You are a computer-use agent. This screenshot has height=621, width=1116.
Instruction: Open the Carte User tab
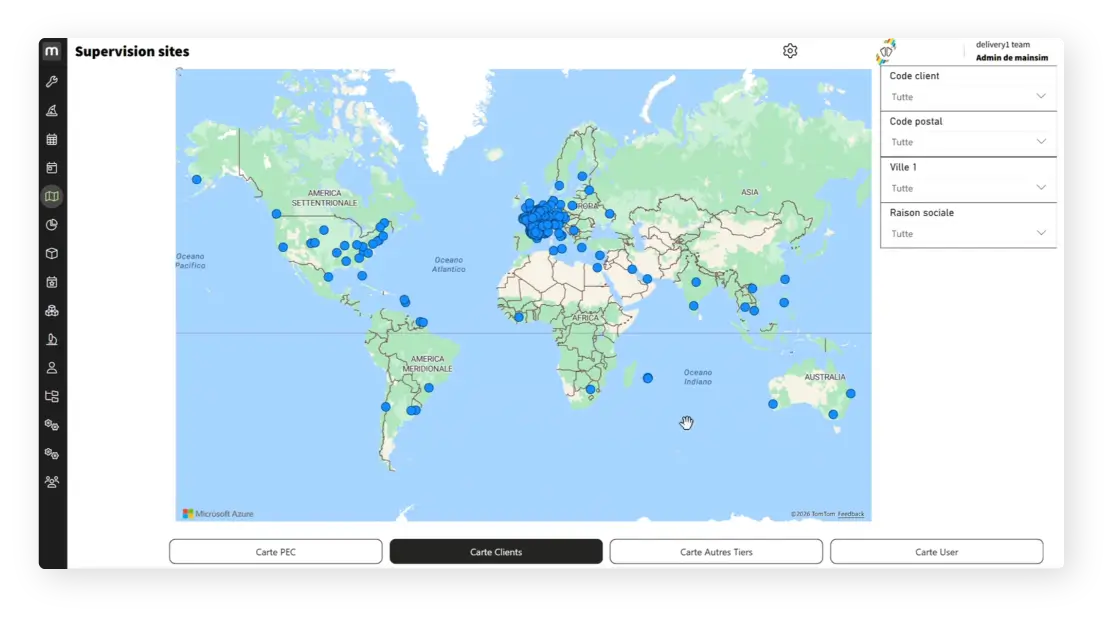[937, 551]
